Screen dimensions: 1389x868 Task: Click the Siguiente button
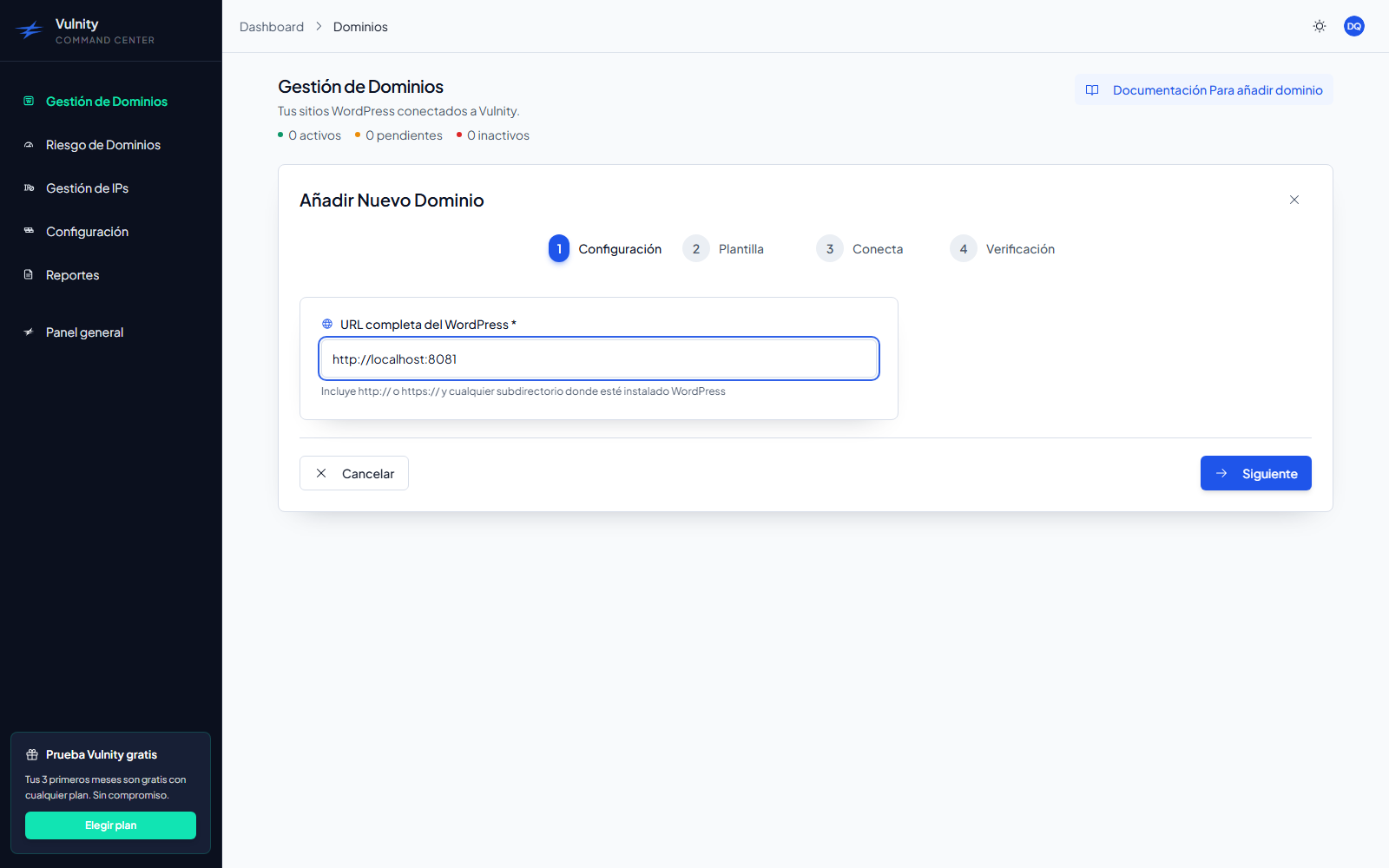(1255, 473)
